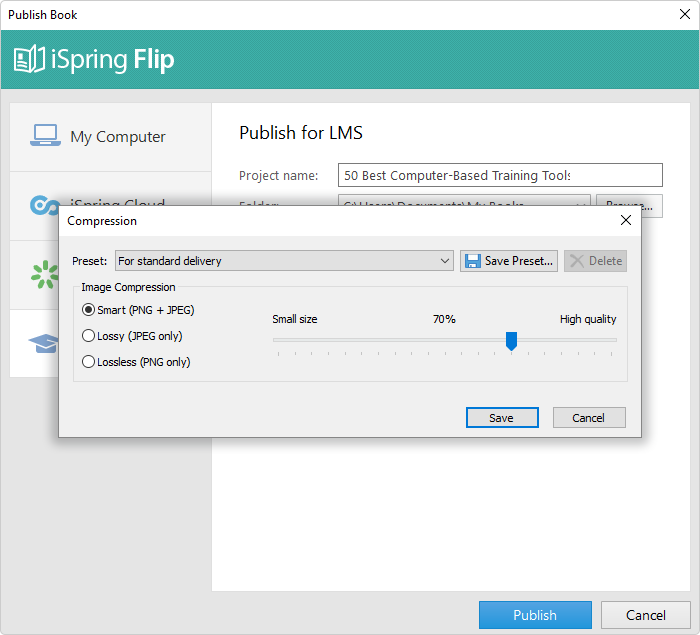
Task: Select Smart (PNG + JPEG) compression
Action: click(x=138, y=310)
